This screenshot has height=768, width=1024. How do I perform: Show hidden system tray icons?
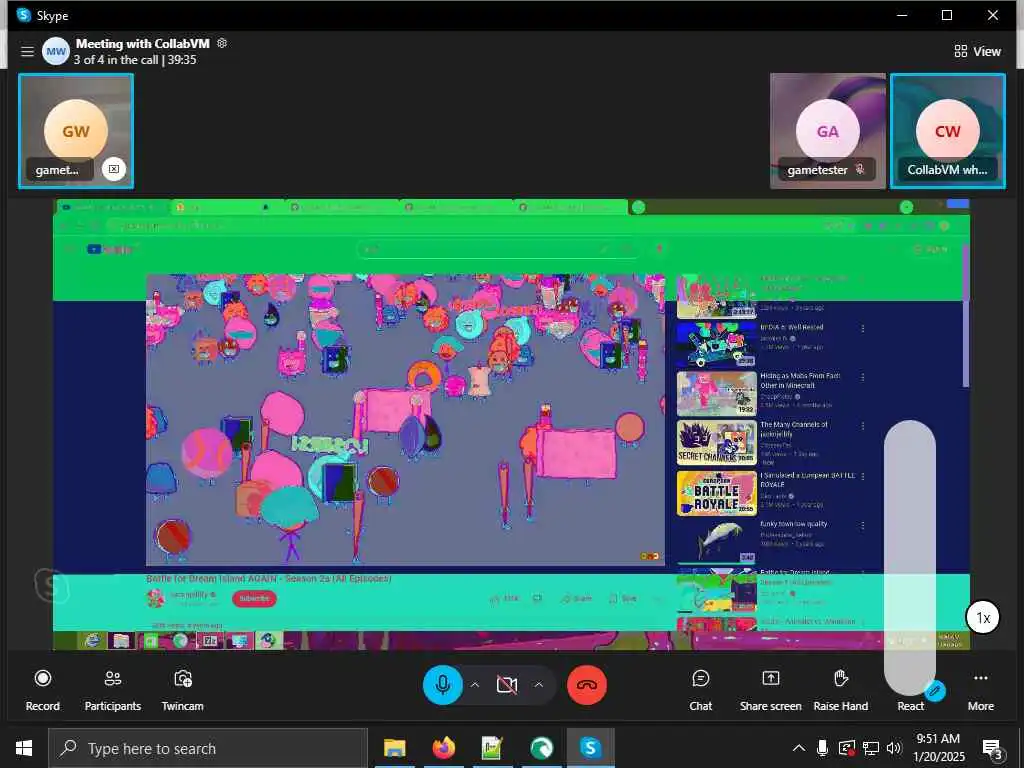[x=799, y=748]
